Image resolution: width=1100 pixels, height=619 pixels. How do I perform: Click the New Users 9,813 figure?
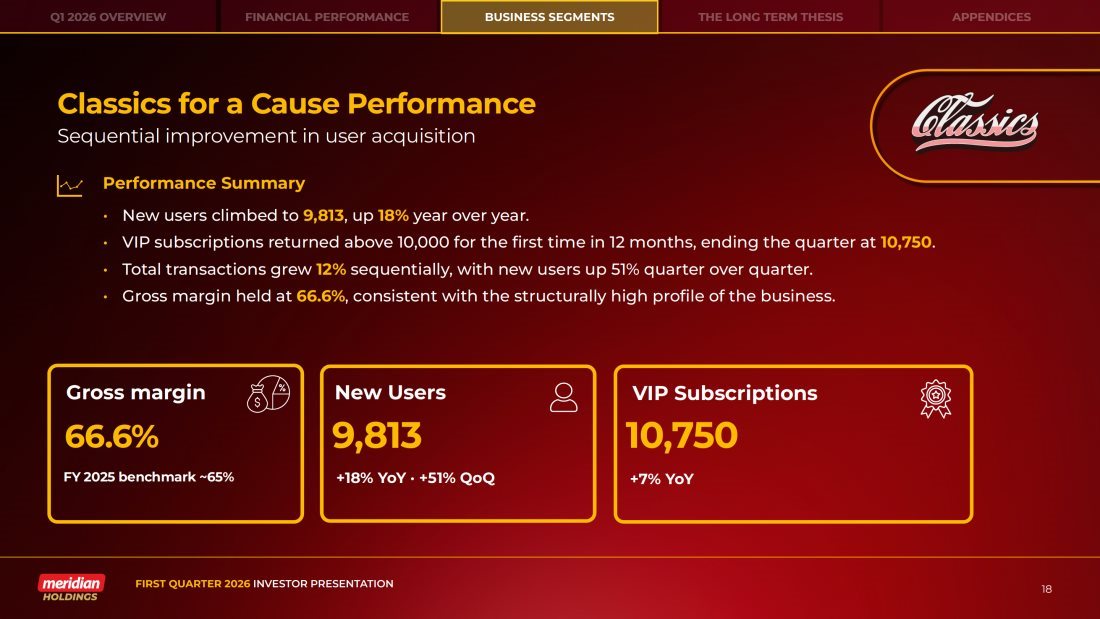[377, 437]
